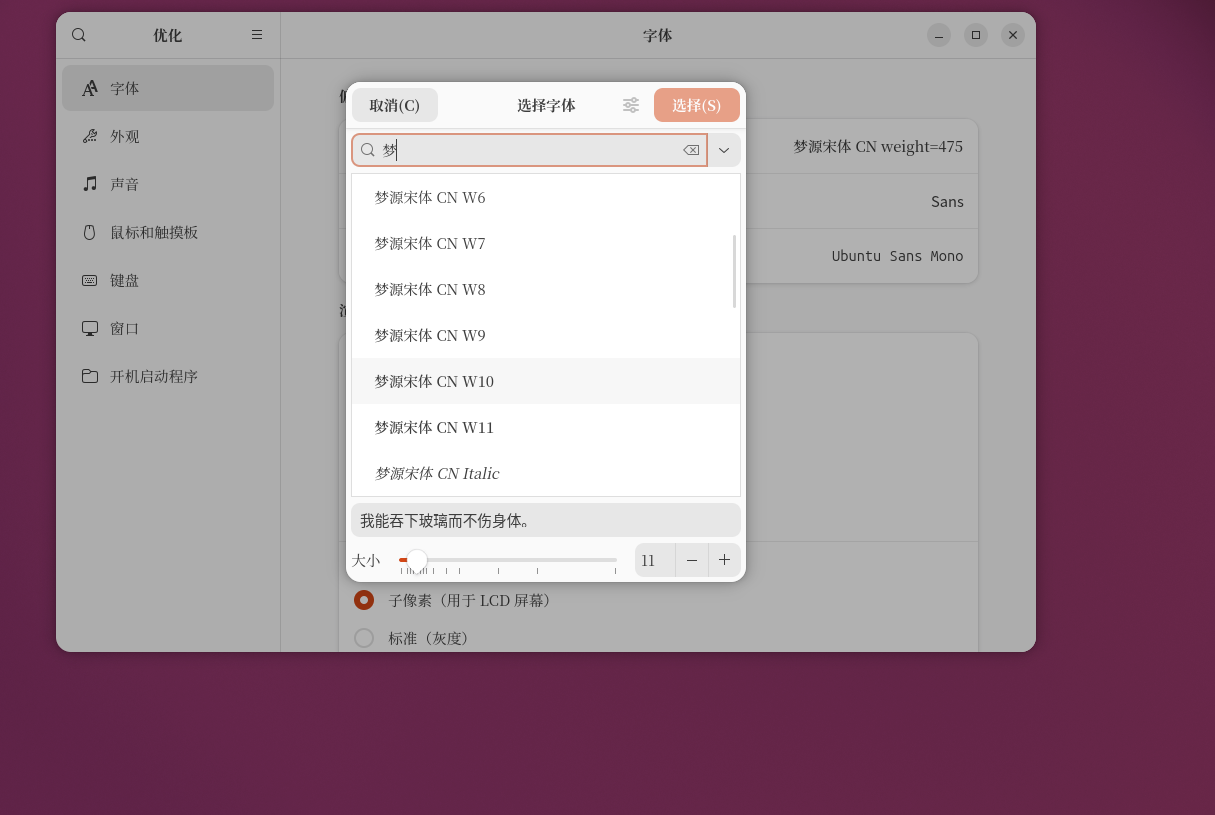Click the font list scrollbar

tap(734, 271)
